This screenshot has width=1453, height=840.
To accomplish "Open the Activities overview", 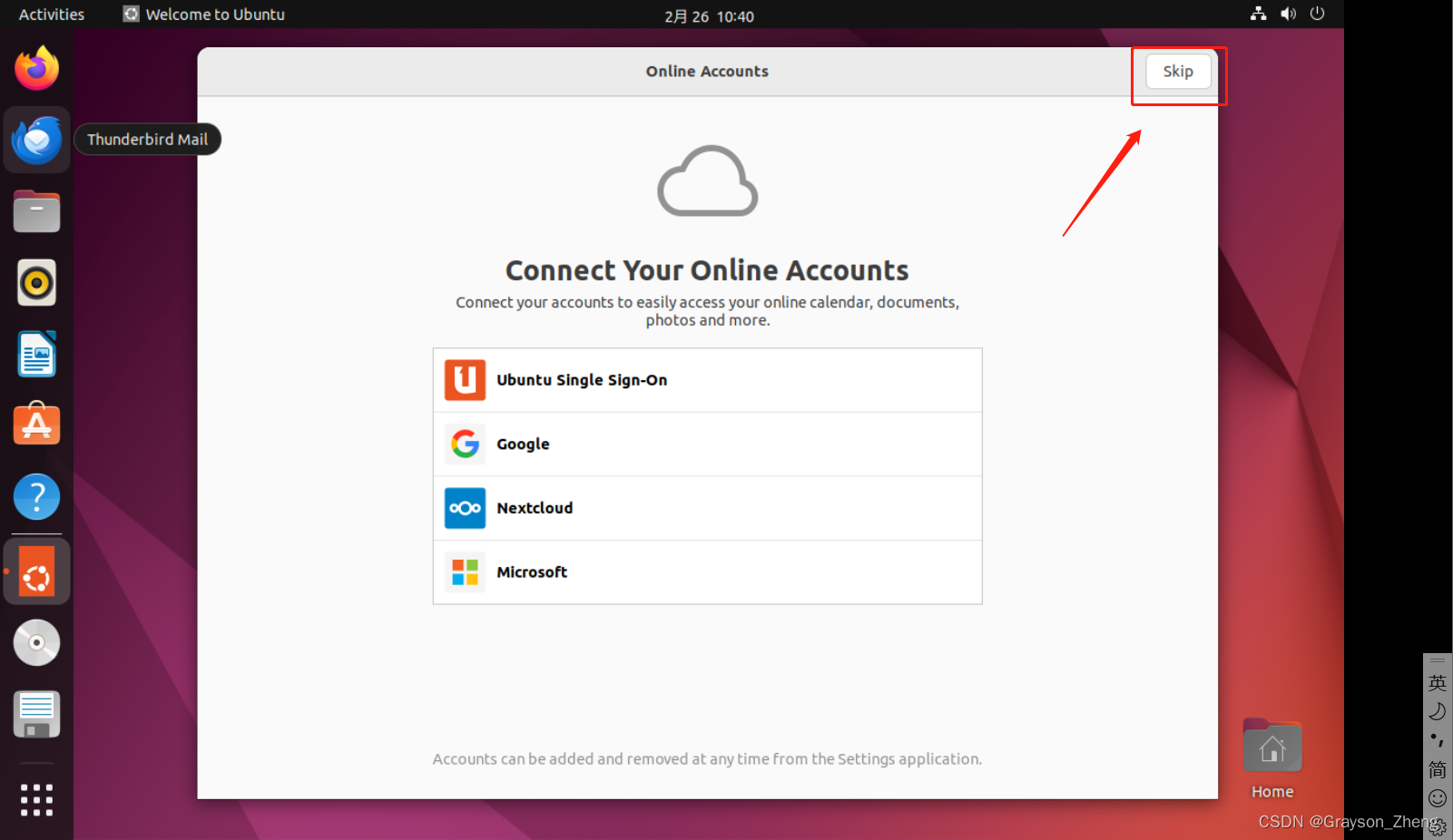I will coord(52,15).
